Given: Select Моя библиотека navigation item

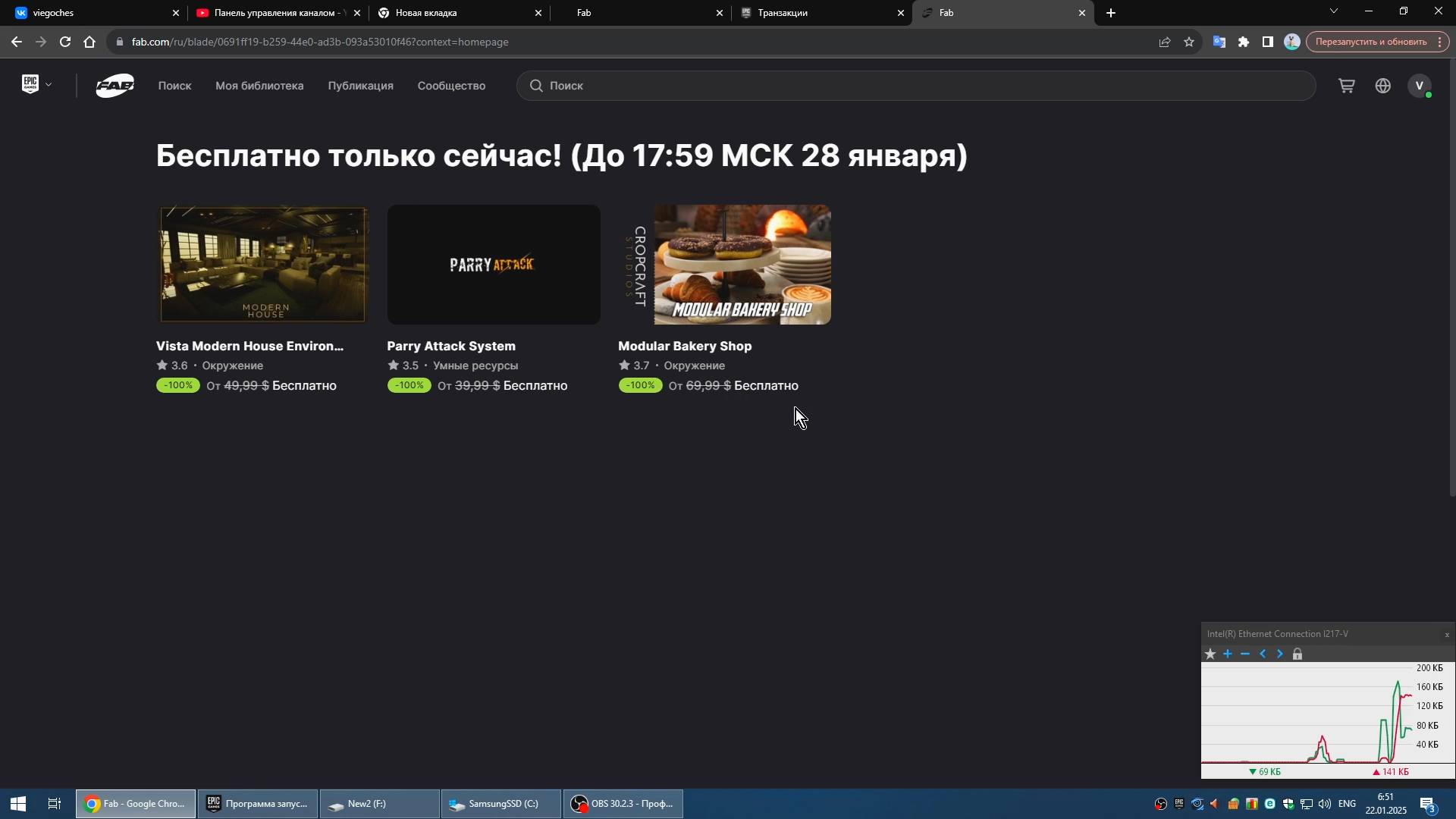Looking at the screenshot, I should 259,86.
